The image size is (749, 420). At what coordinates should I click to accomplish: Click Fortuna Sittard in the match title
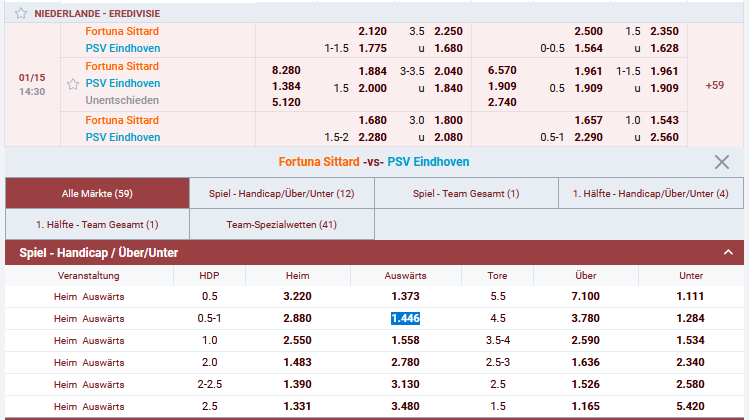[319, 162]
